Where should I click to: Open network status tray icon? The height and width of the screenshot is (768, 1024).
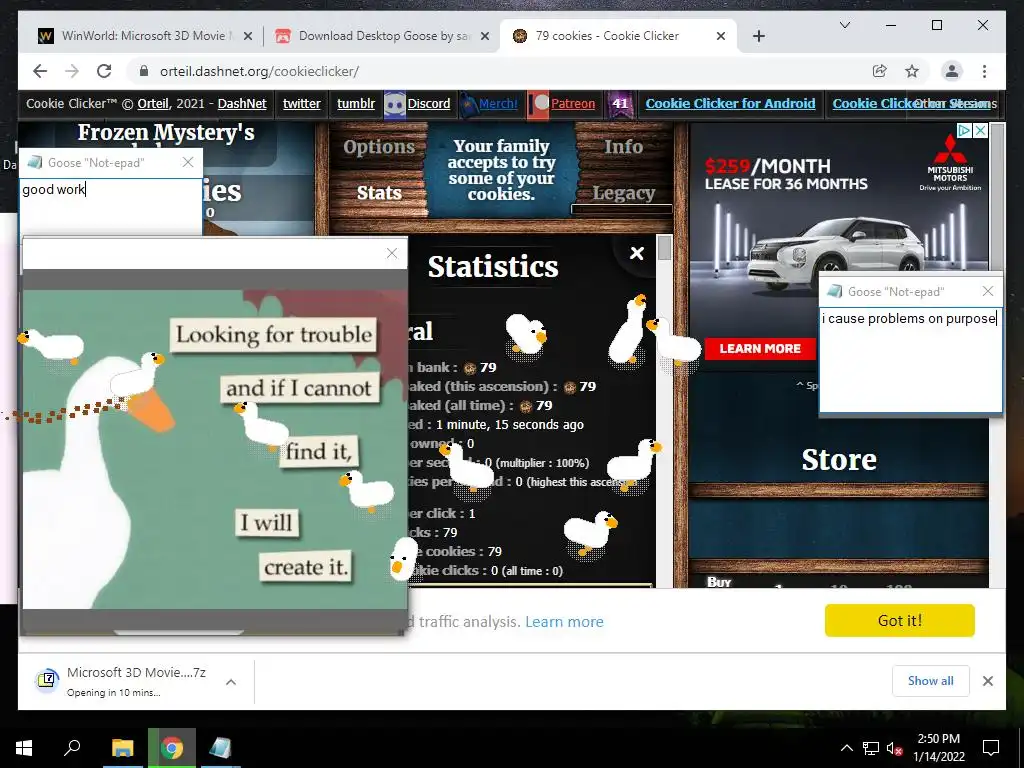(x=871, y=748)
